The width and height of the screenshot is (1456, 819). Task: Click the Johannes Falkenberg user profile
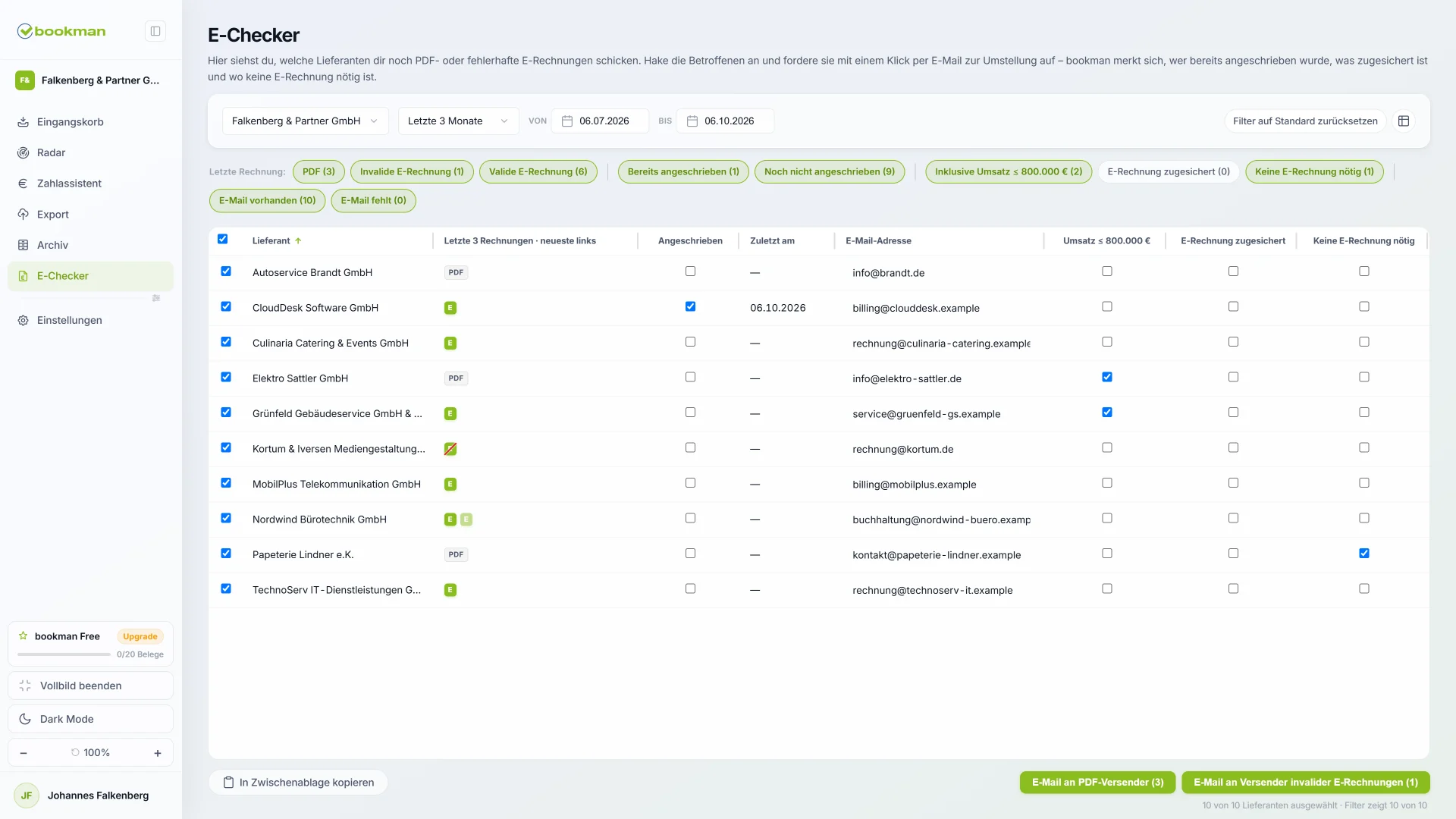90,795
